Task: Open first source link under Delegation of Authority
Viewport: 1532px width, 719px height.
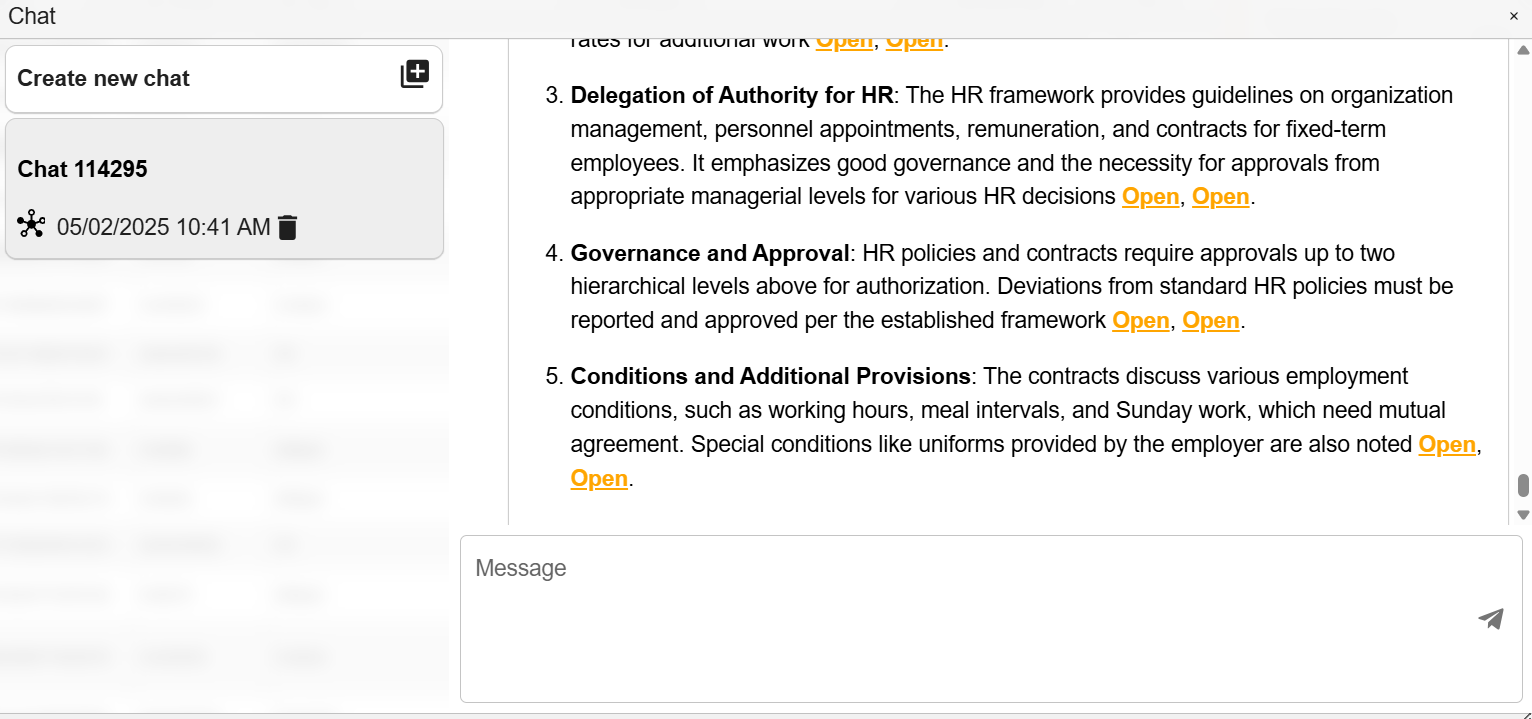Action: tap(1150, 197)
